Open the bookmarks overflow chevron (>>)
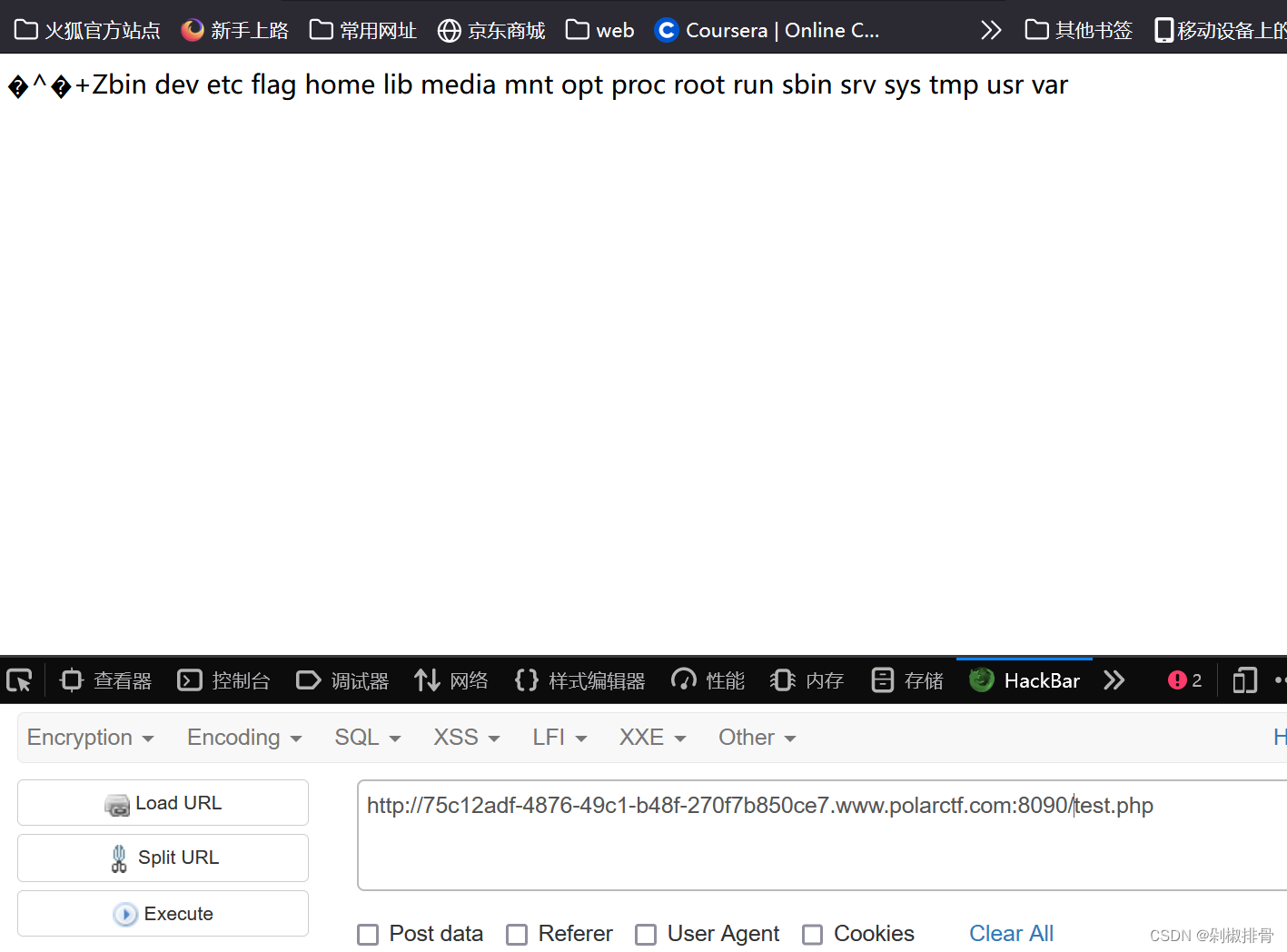 point(990,29)
